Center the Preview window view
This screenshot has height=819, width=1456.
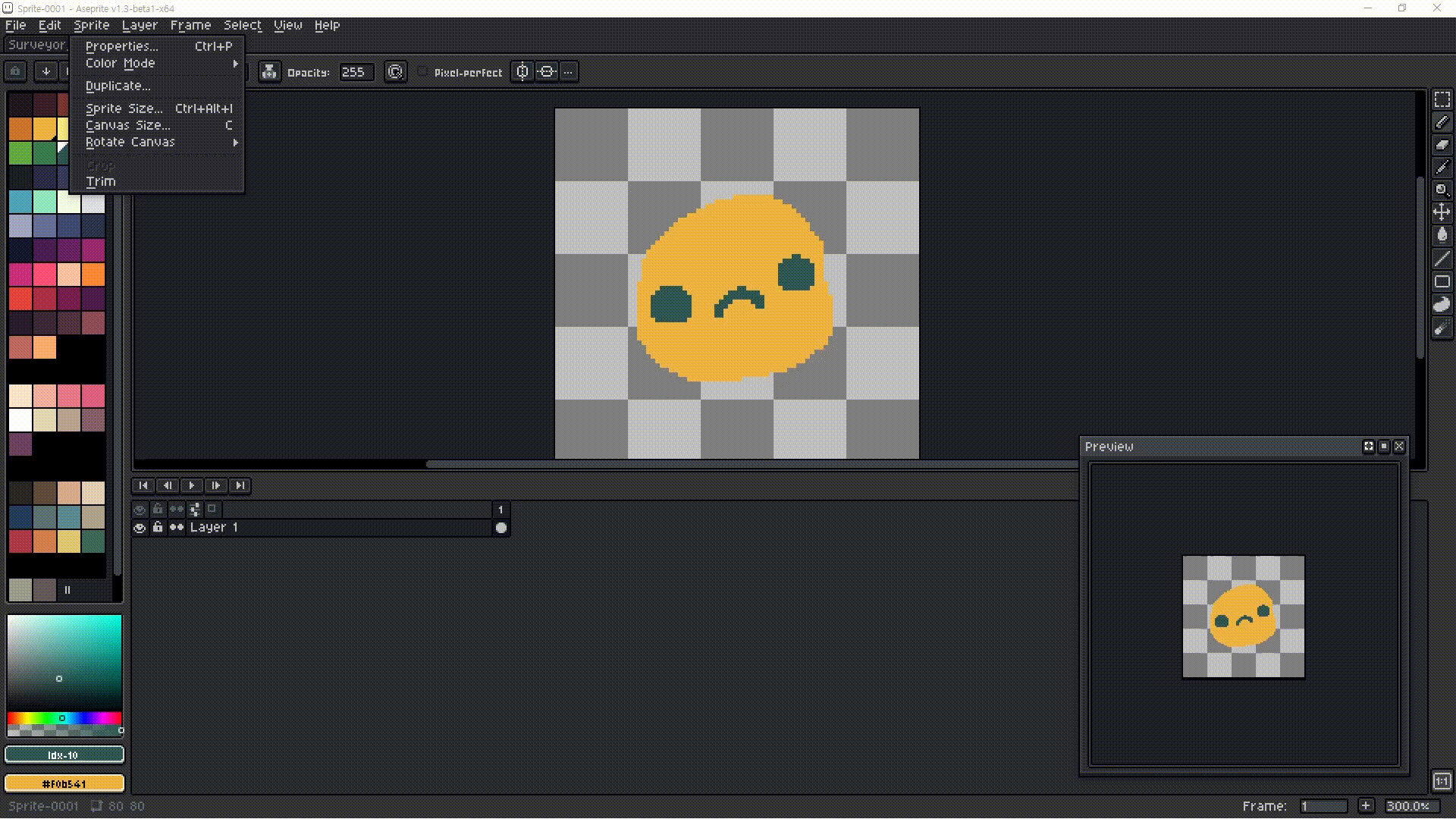point(1368,447)
